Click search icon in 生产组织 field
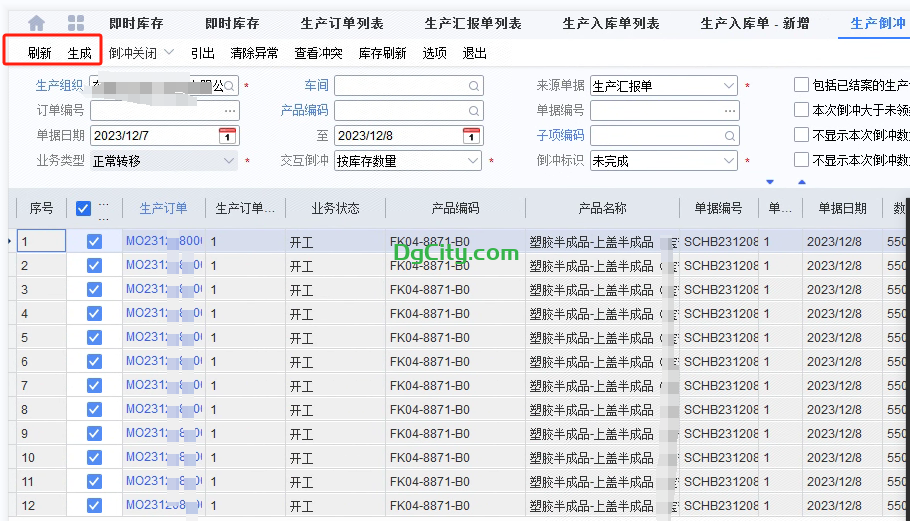 (x=230, y=86)
